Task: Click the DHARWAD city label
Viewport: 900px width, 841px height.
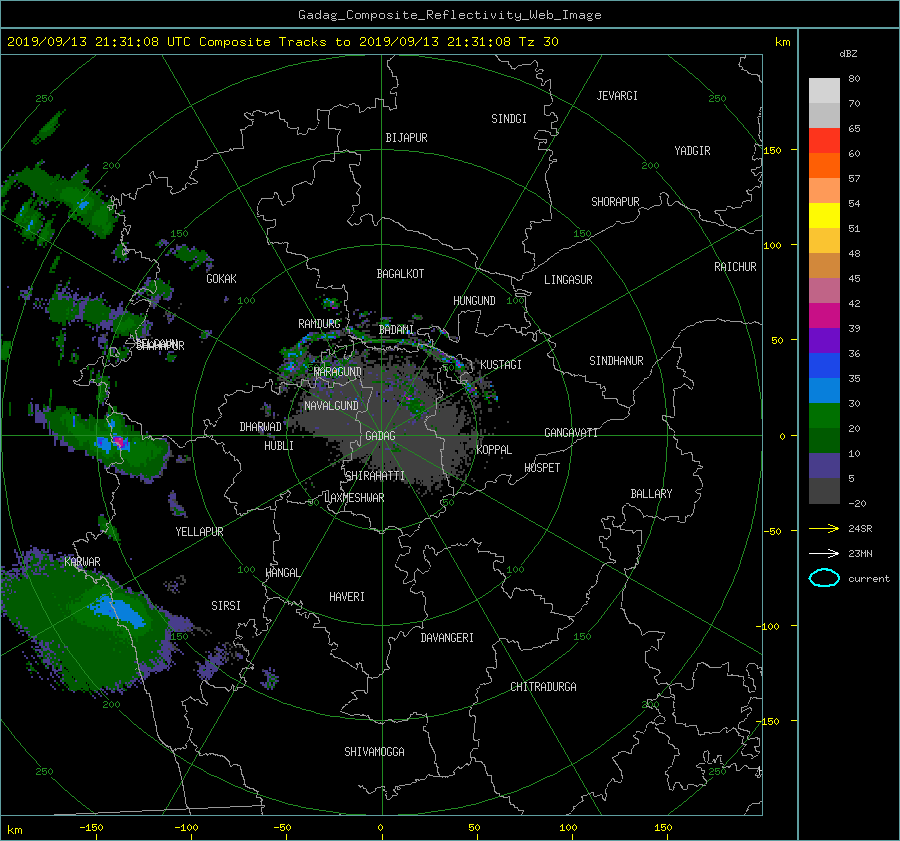Action: coord(260,427)
